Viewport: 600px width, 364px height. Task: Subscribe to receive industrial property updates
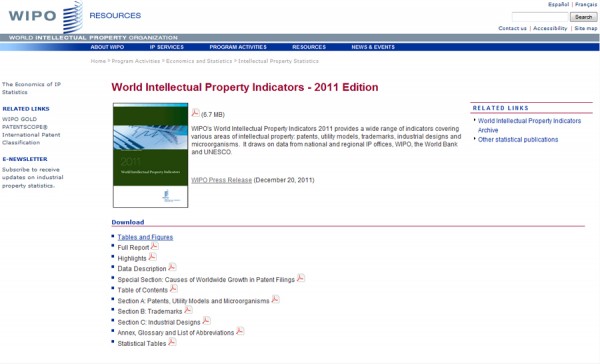coord(33,178)
